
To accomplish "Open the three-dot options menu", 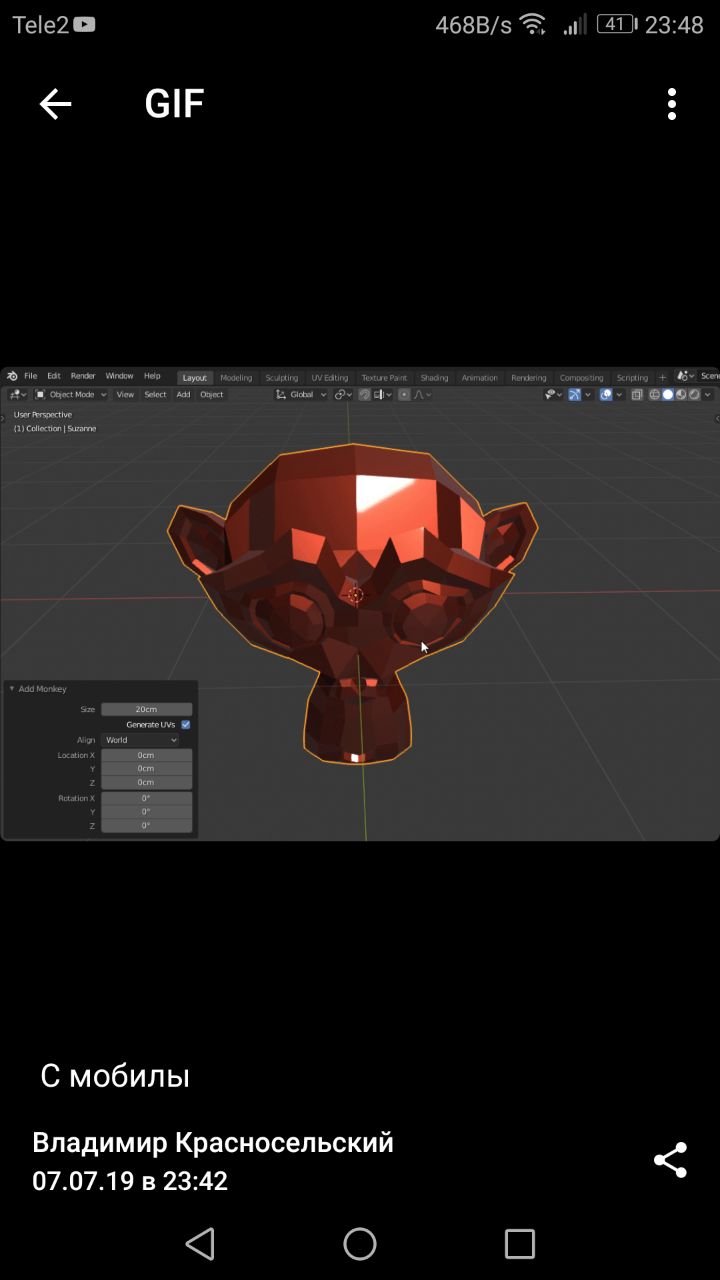I will pos(672,104).
